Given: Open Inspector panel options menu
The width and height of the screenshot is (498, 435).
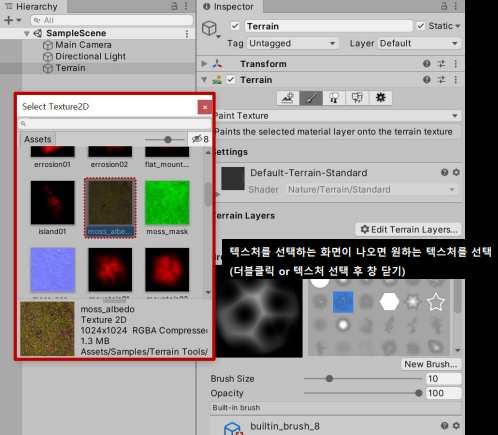Looking at the screenshot, I should (x=456, y=6).
